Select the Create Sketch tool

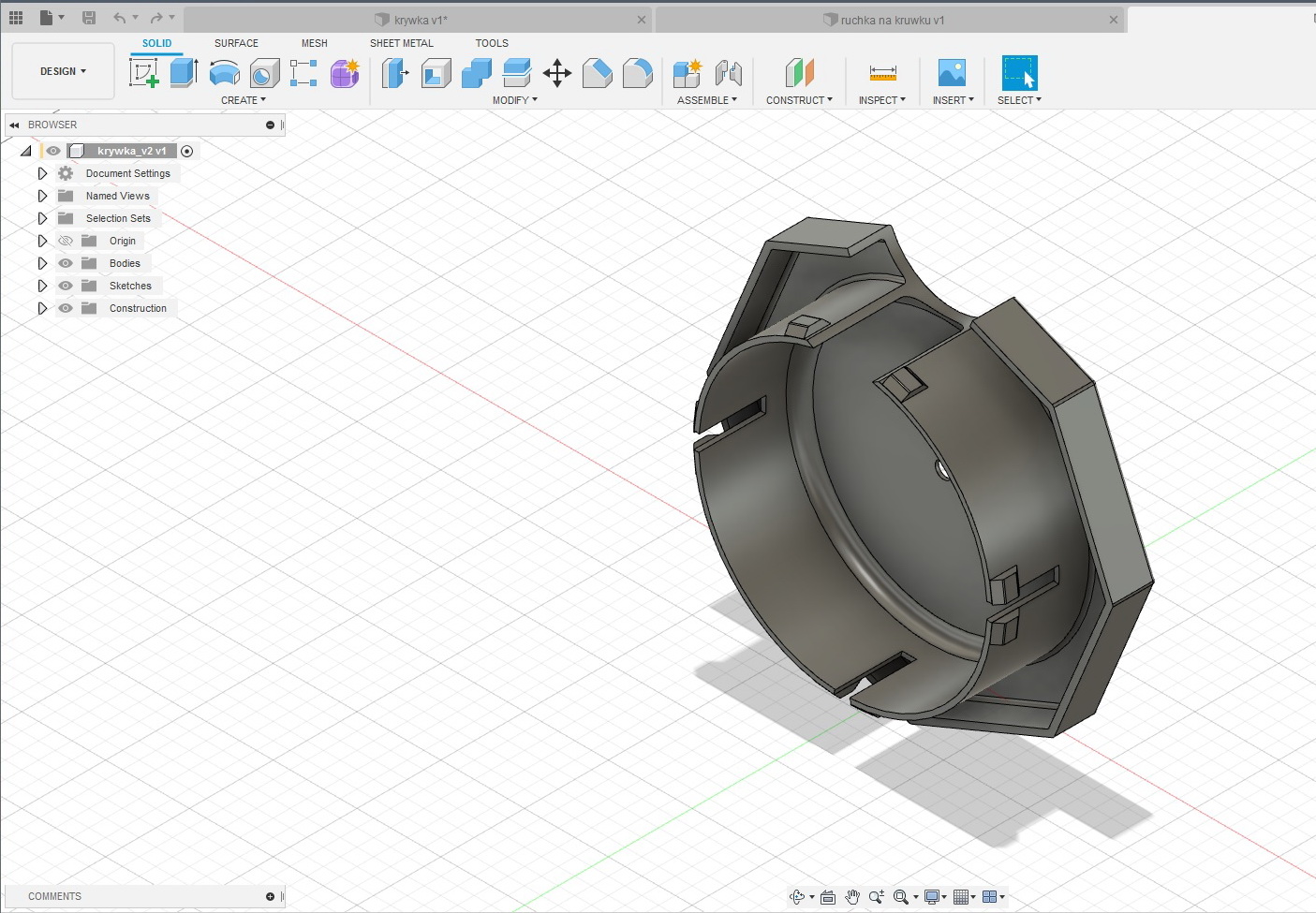pyautogui.click(x=144, y=73)
